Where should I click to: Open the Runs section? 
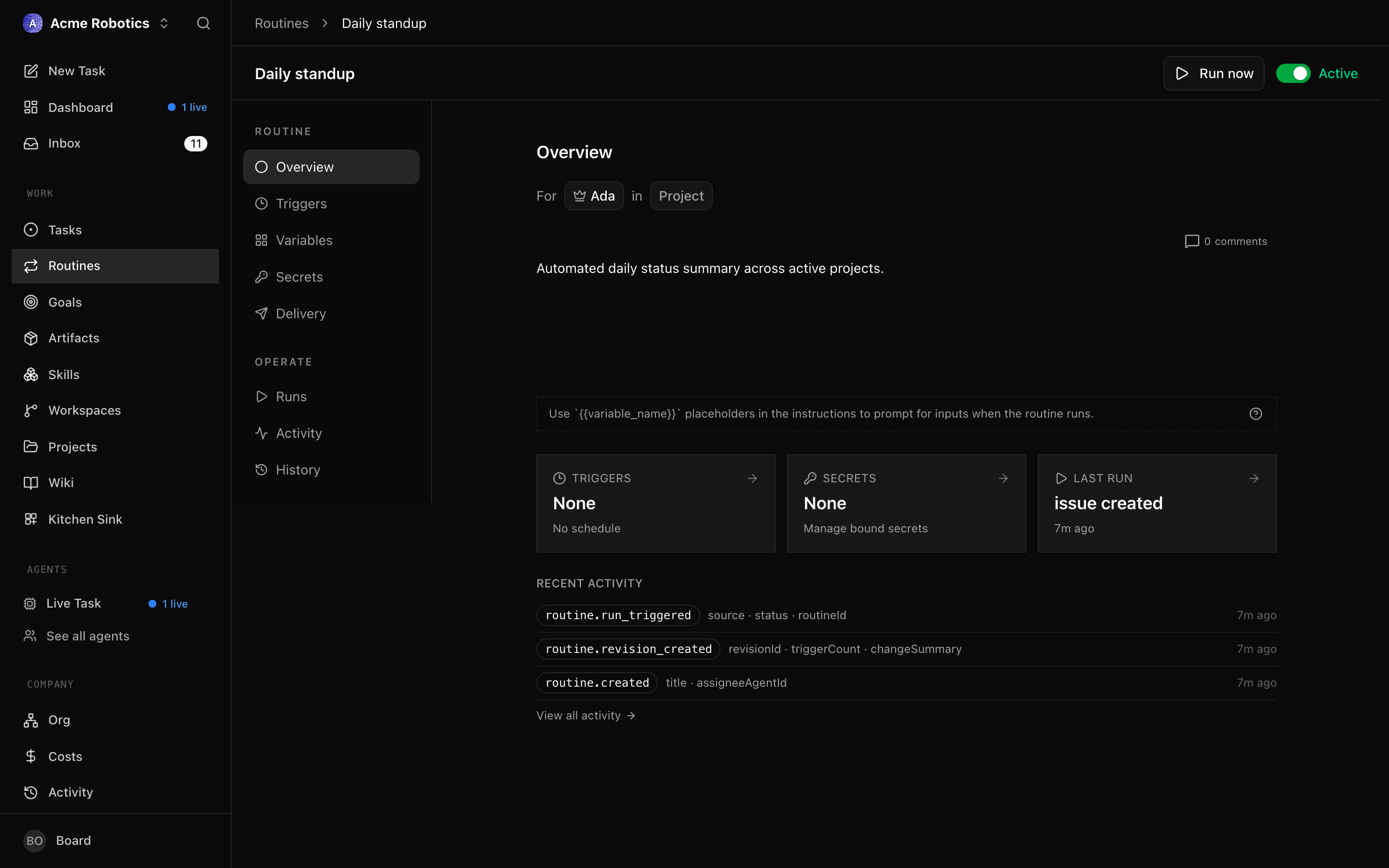tap(331, 397)
